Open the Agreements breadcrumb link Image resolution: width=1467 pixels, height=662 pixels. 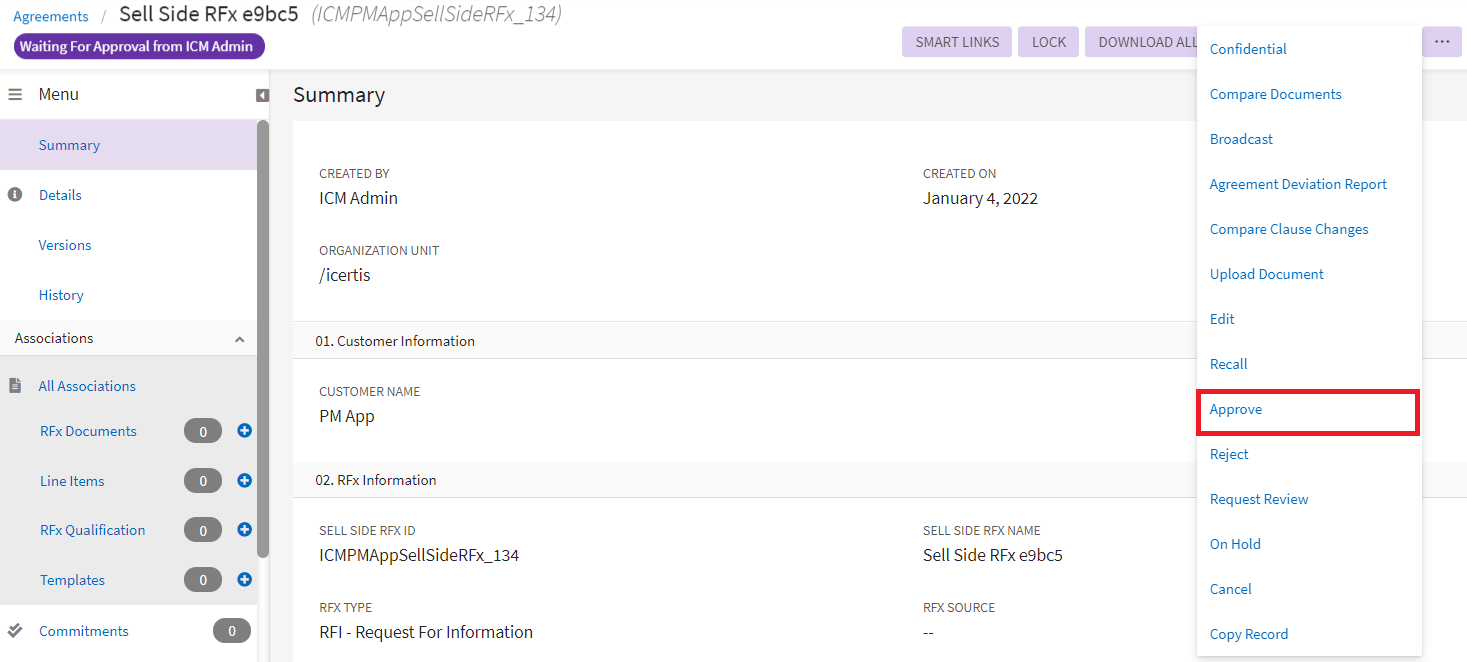51,16
